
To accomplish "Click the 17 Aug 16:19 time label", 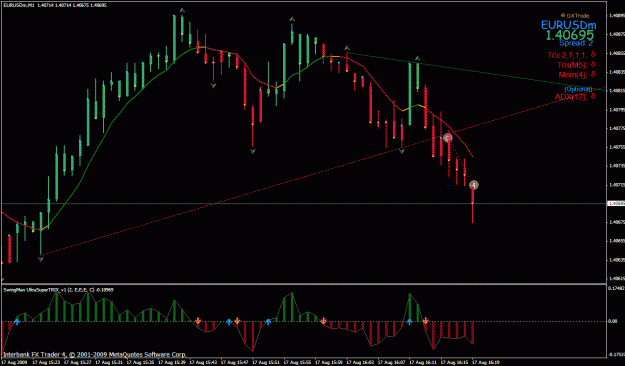I will [x=485, y=362].
